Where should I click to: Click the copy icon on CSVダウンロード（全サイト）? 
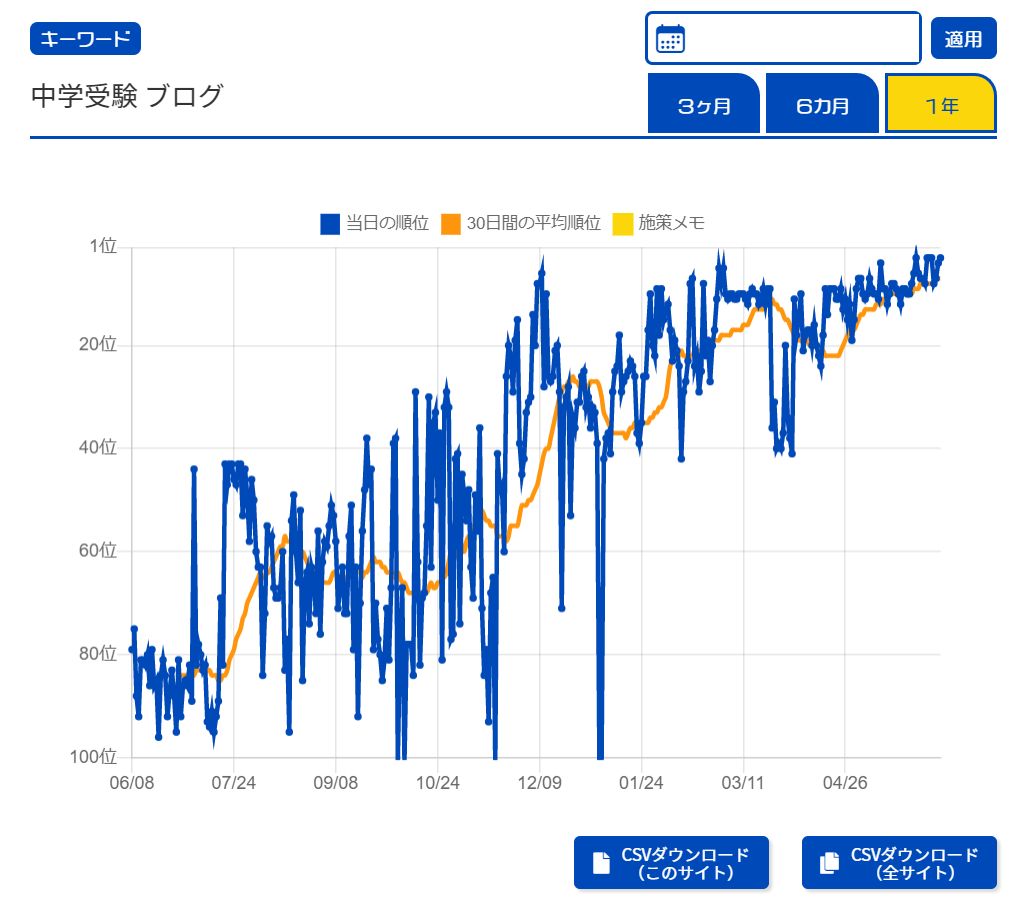[829, 863]
